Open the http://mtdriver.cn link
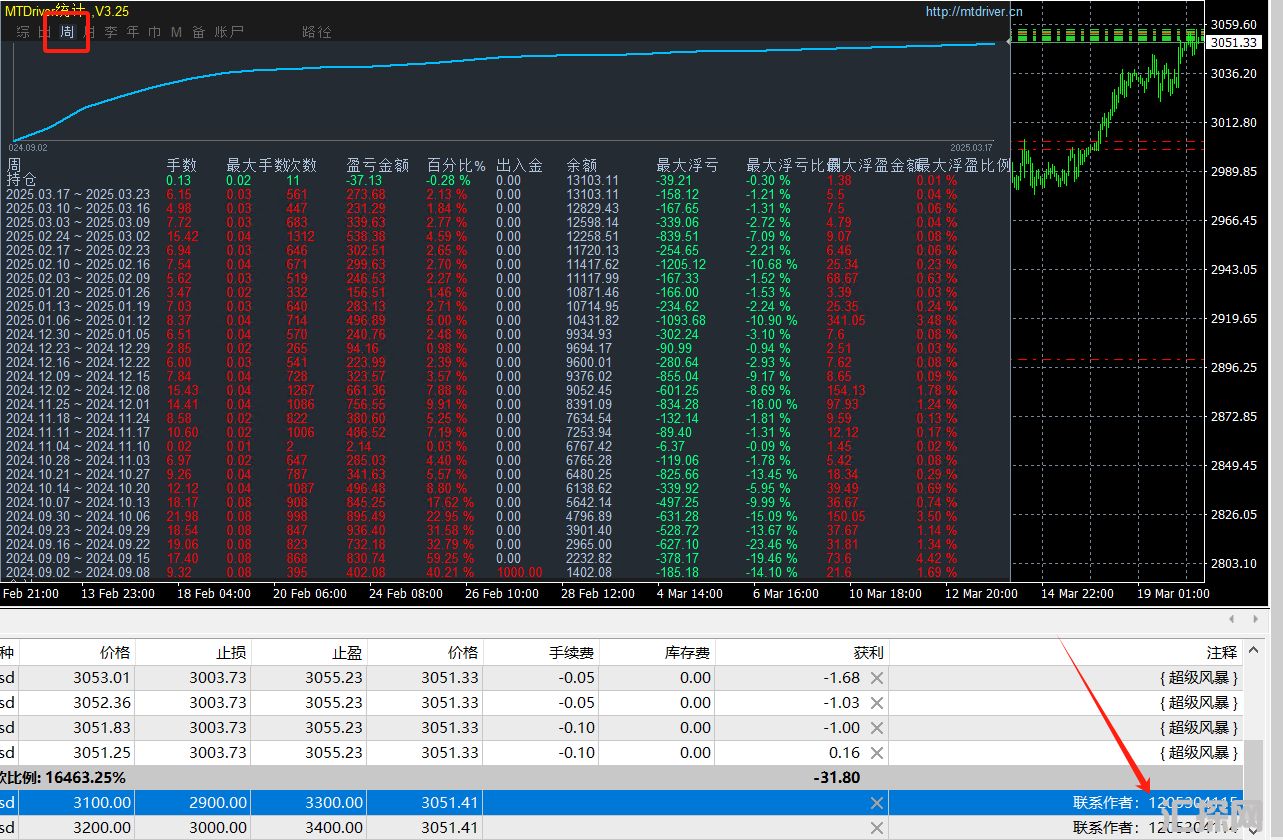Image resolution: width=1283 pixels, height=840 pixels. [x=974, y=12]
